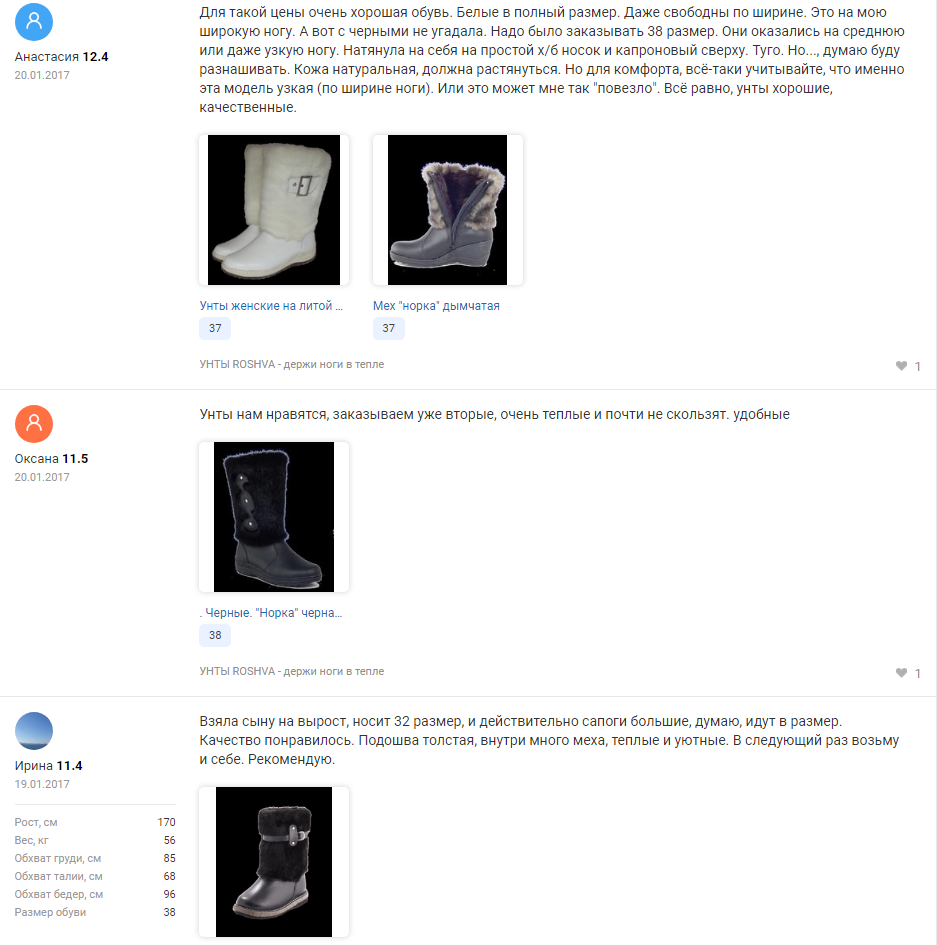Click username Оксана 11.5
This screenshot has width=937, height=945.
coord(51,459)
